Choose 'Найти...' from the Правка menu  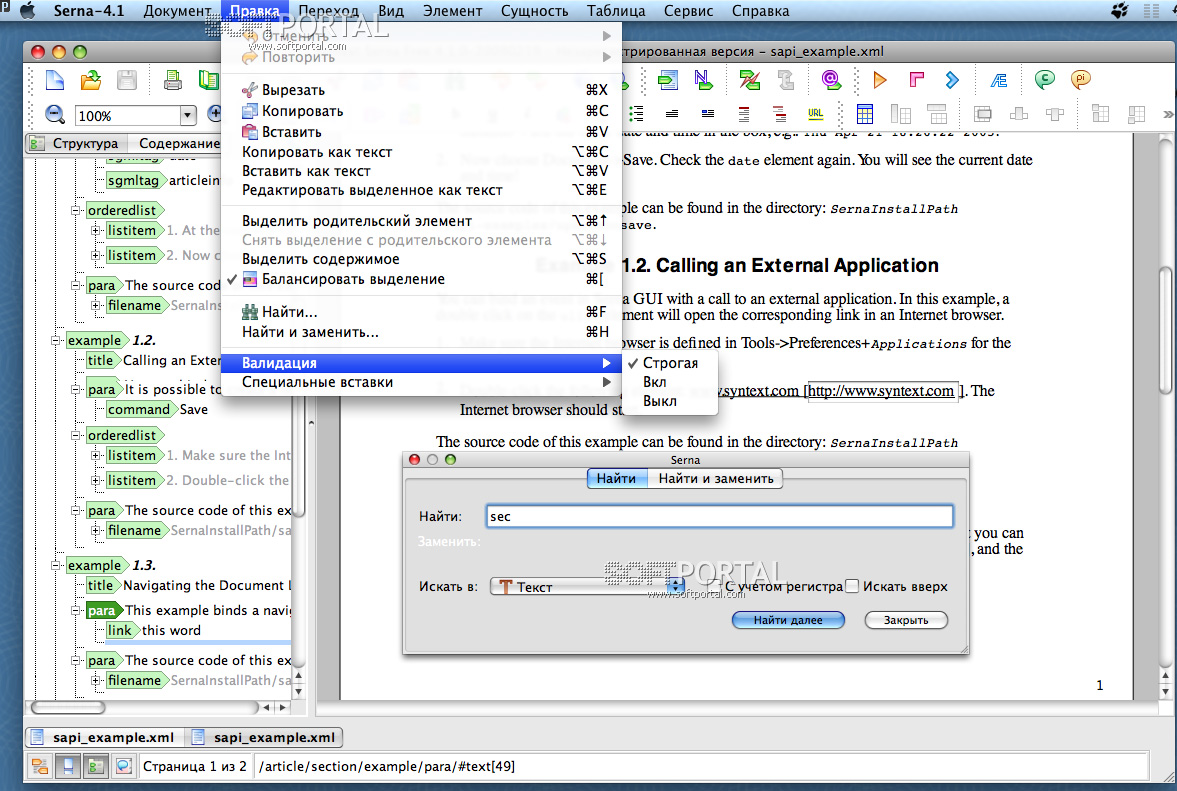421,312
